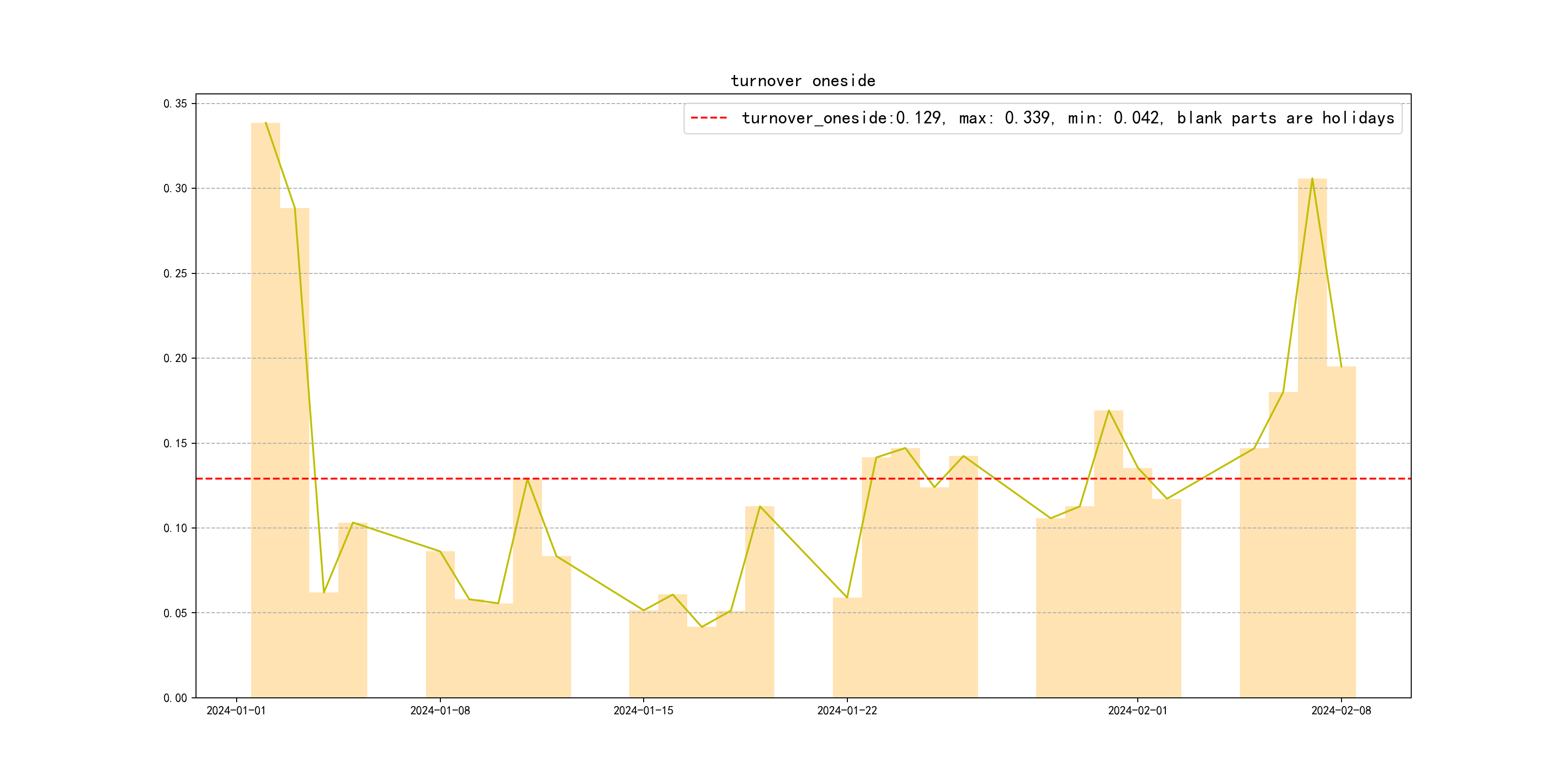Click the 2024-02-01 x-axis date label
The image size is (1568, 784).
[1137, 711]
